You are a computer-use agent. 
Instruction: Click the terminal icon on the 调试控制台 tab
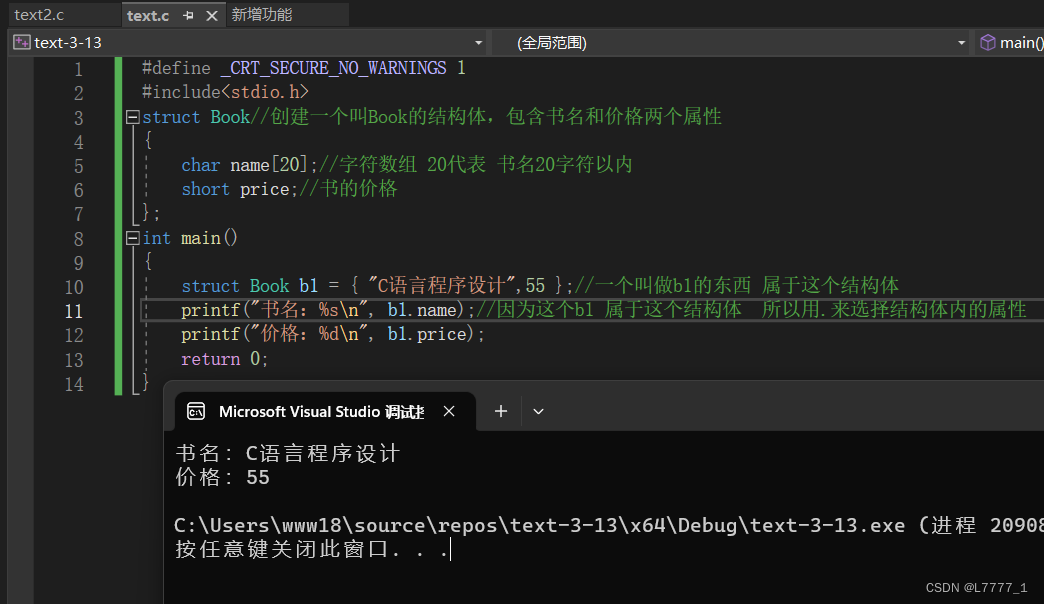tap(196, 411)
